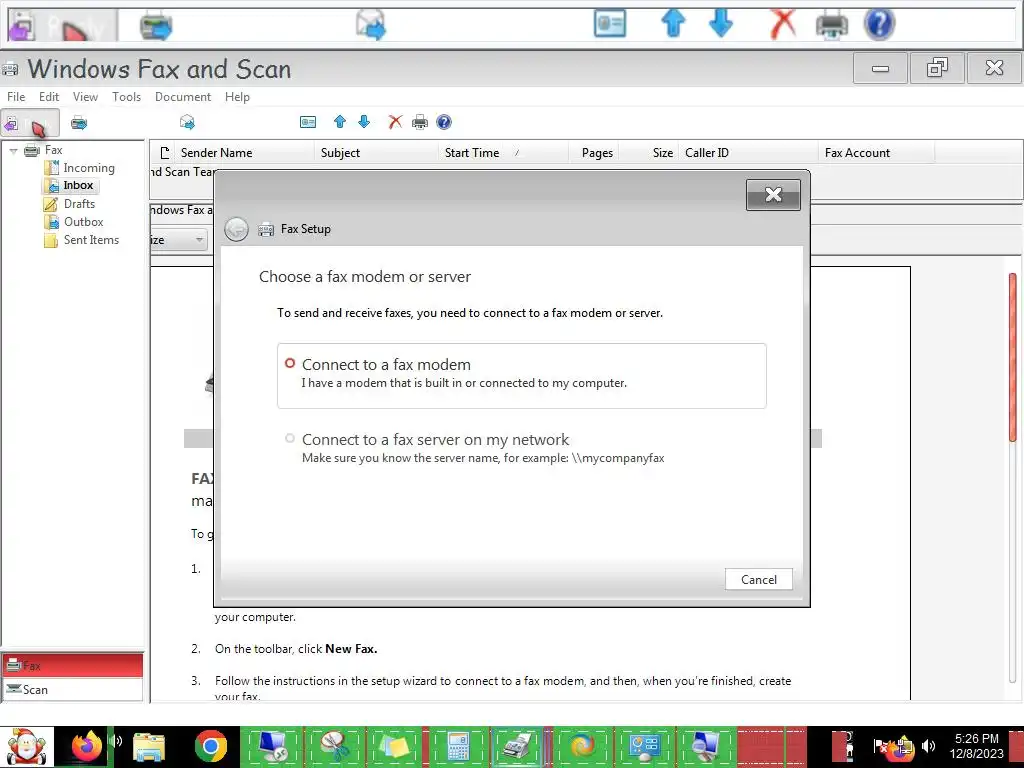Sort by Pages column header
This screenshot has height=768, width=1024.
click(593, 153)
